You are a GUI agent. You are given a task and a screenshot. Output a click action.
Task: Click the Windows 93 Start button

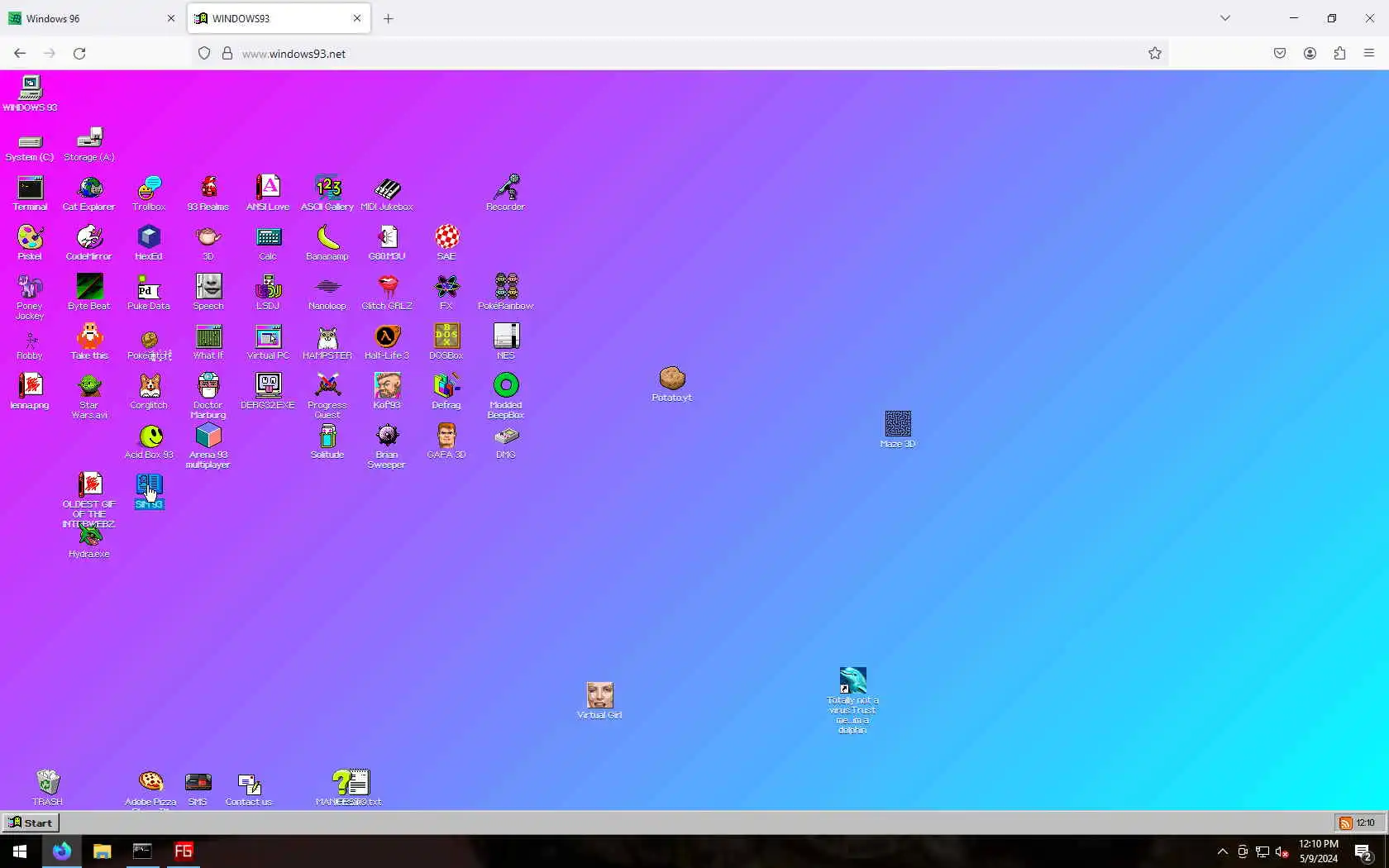(x=31, y=823)
